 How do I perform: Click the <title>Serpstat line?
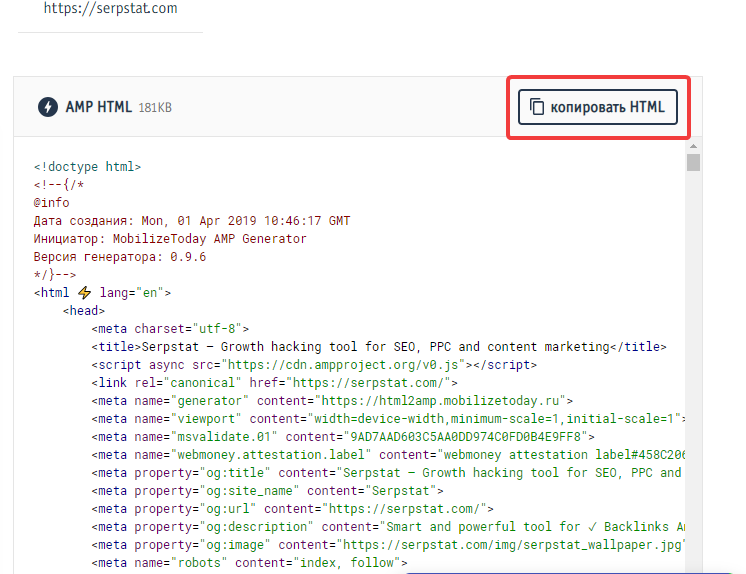click(379, 347)
